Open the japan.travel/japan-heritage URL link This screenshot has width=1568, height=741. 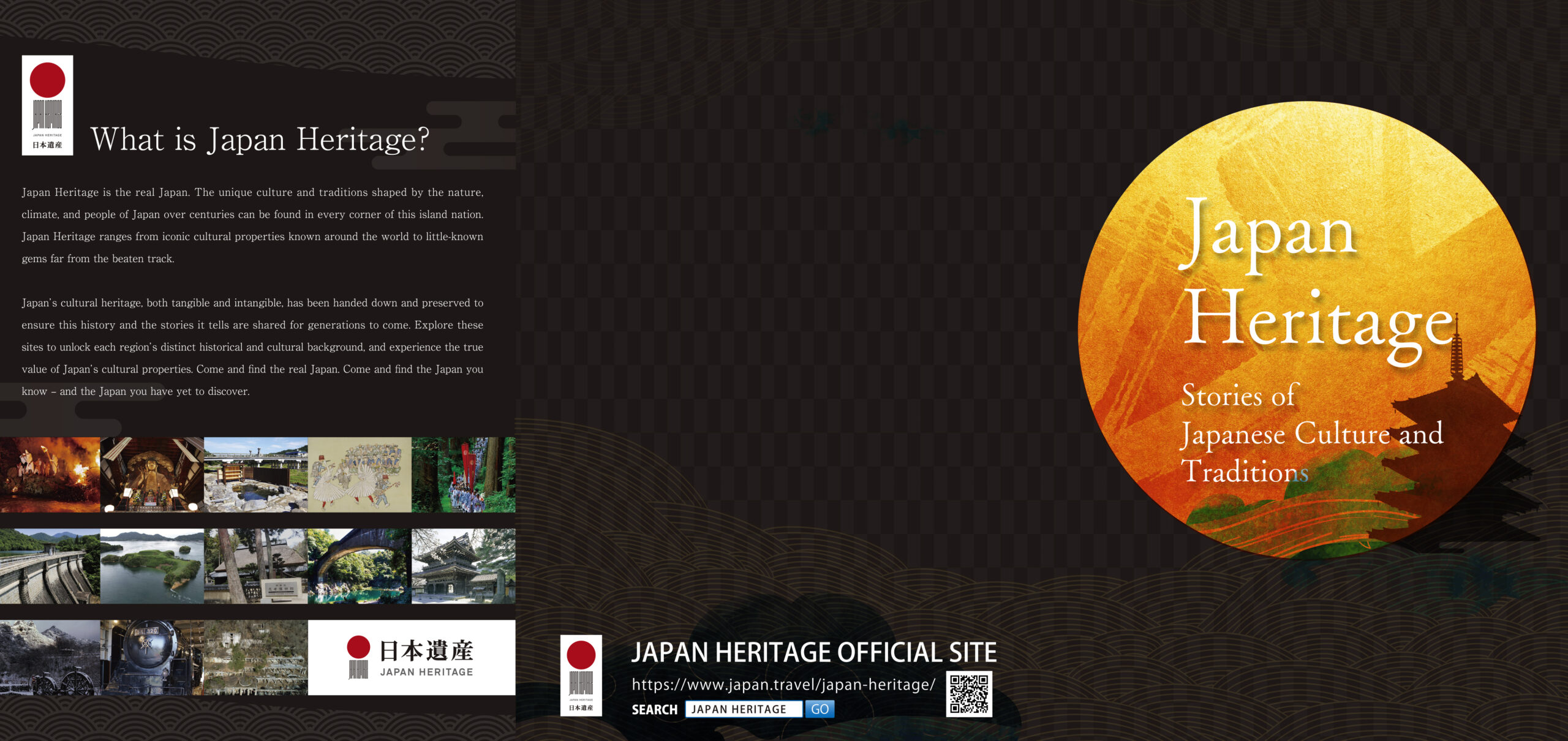(783, 685)
